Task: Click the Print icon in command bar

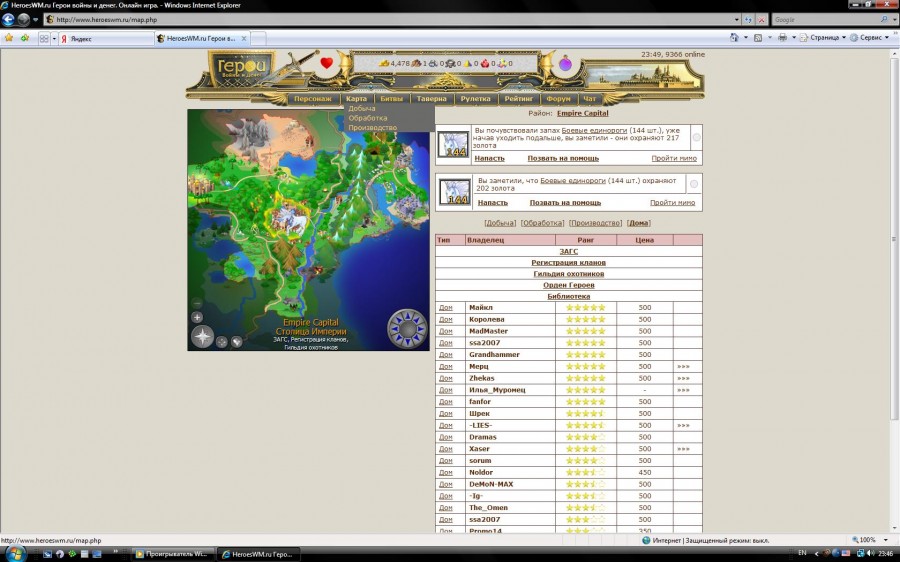Action: click(x=782, y=37)
